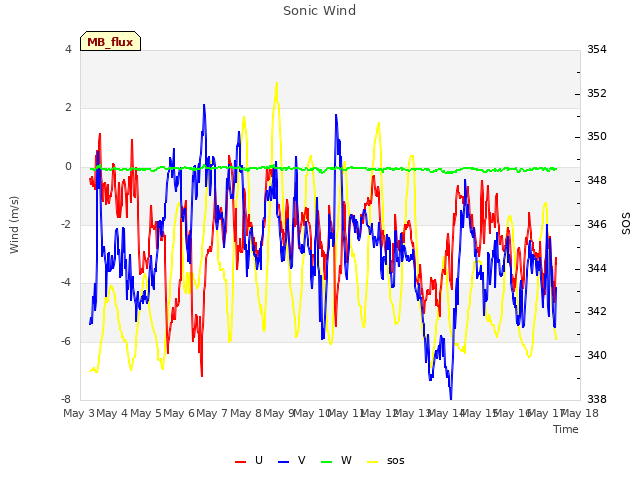Image resolution: width=640 pixels, height=480 pixels.
Task: Click the 350 tick on sos axis
Action: [597, 136]
